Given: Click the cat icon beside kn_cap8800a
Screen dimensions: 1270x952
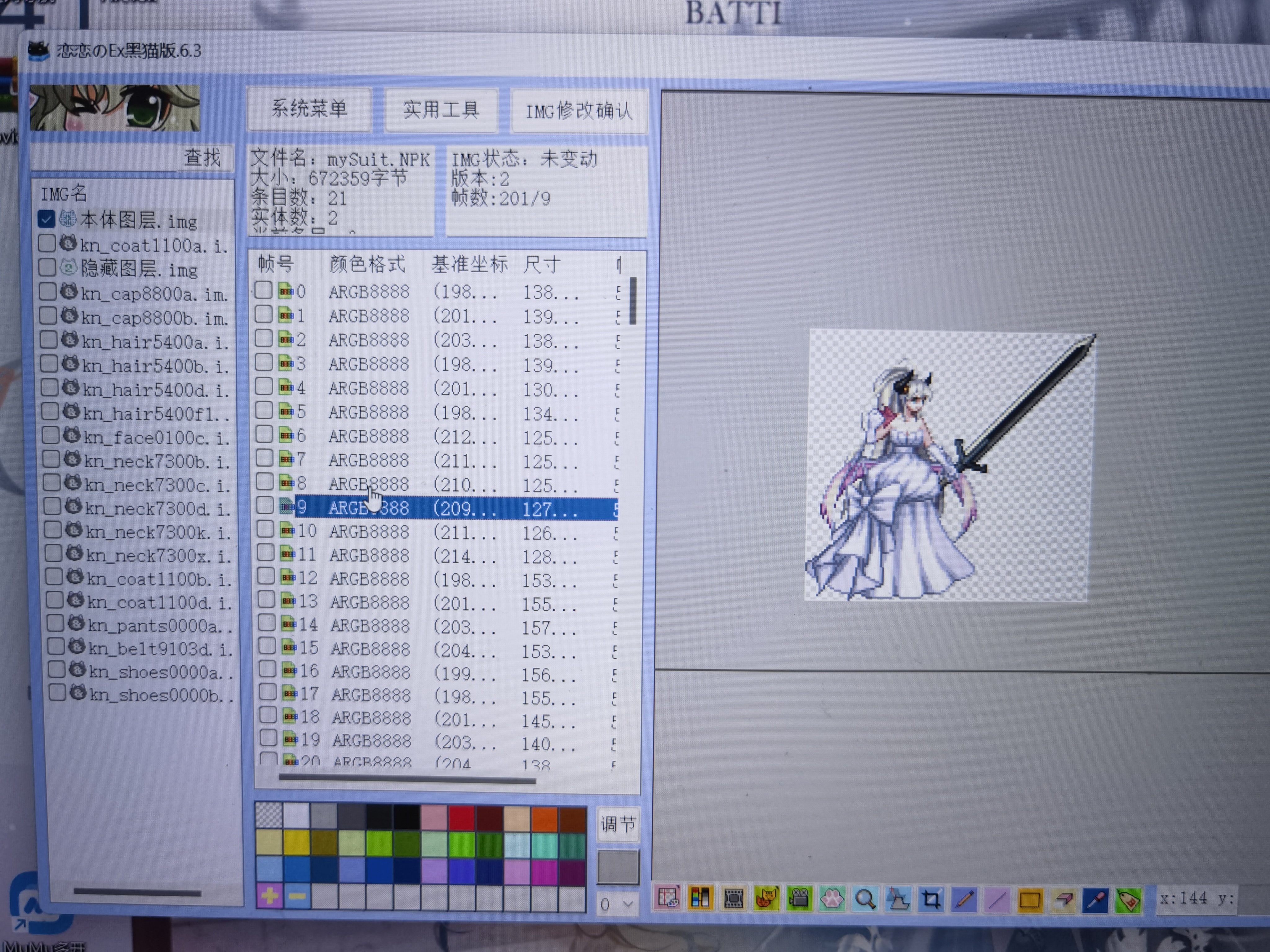Looking at the screenshot, I should click(69, 292).
